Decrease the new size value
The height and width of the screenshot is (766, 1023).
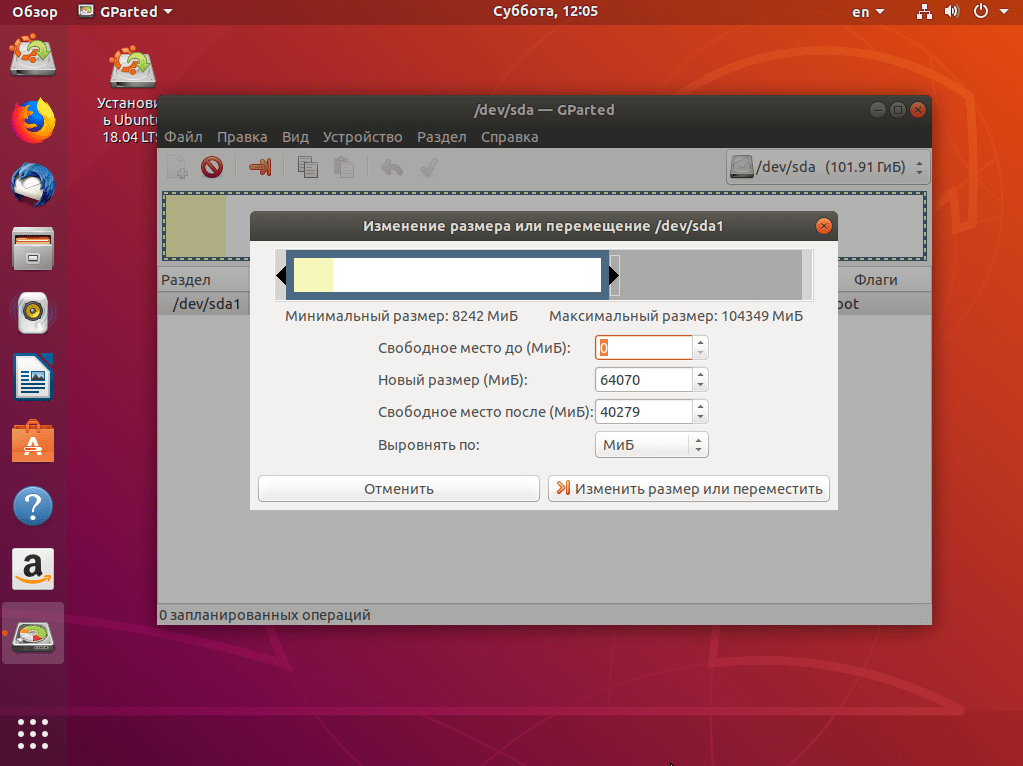click(x=700, y=385)
